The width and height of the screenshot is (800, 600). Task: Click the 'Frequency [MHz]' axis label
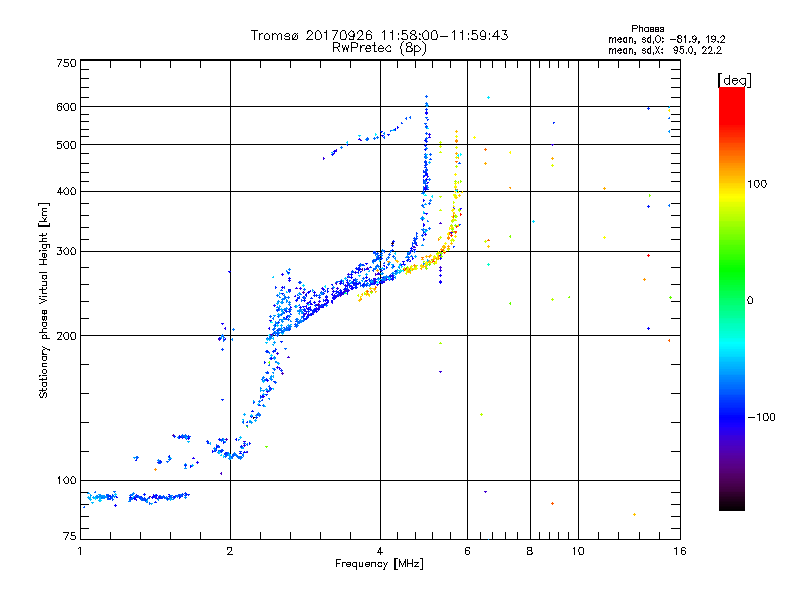coord(379,563)
